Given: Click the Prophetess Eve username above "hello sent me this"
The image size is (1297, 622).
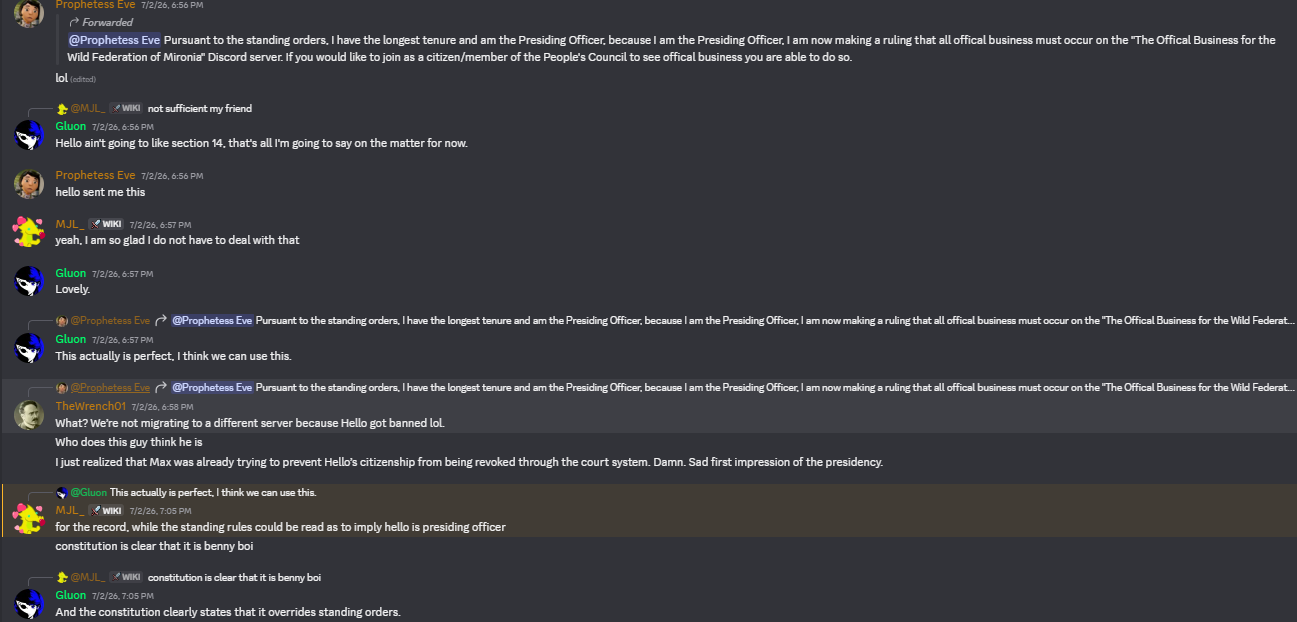Looking at the screenshot, I should click(x=95, y=175).
